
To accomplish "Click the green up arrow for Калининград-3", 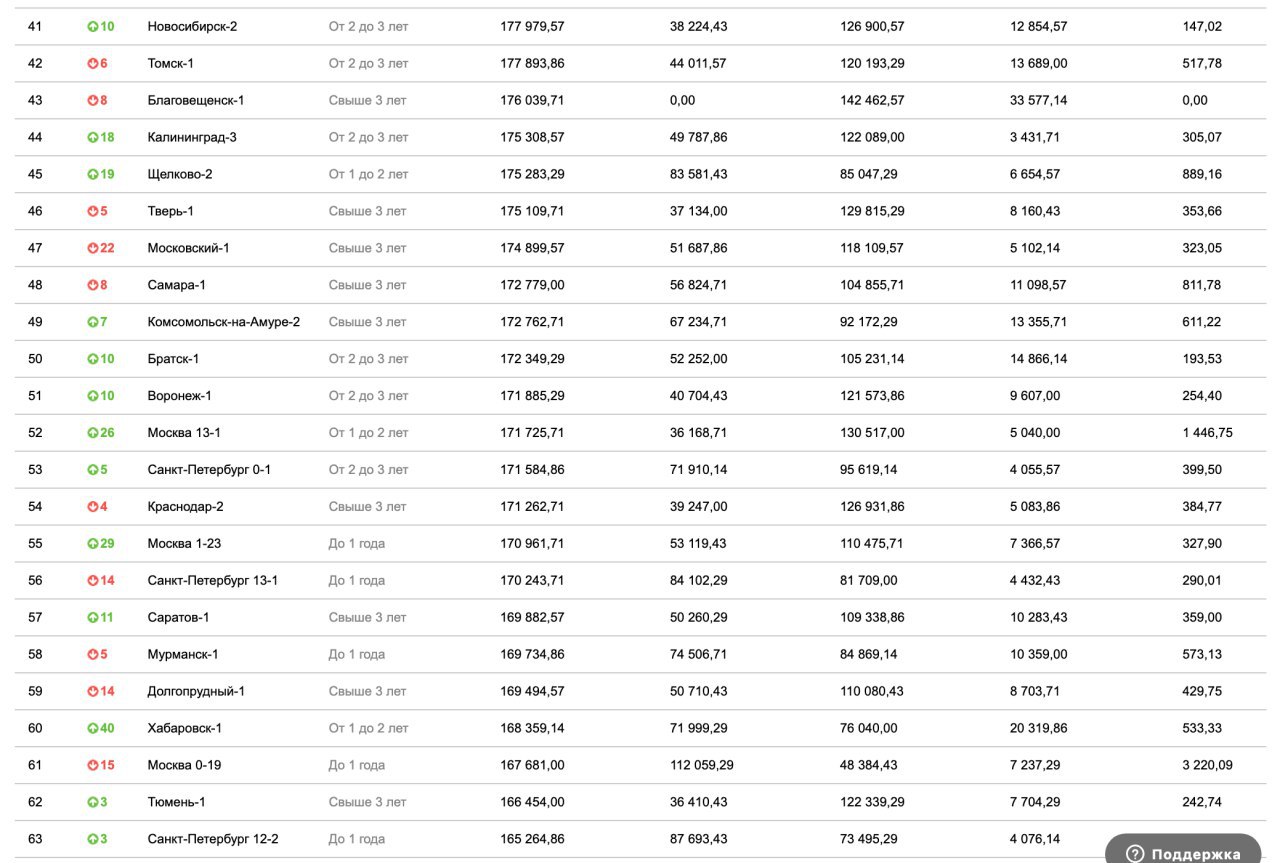I will tap(93, 138).
